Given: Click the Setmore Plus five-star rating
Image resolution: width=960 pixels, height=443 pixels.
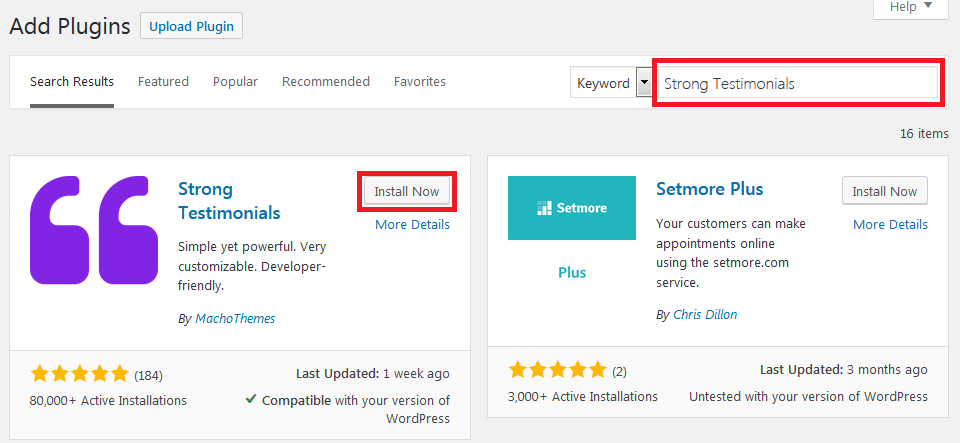Looking at the screenshot, I should click(x=558, y=371).
